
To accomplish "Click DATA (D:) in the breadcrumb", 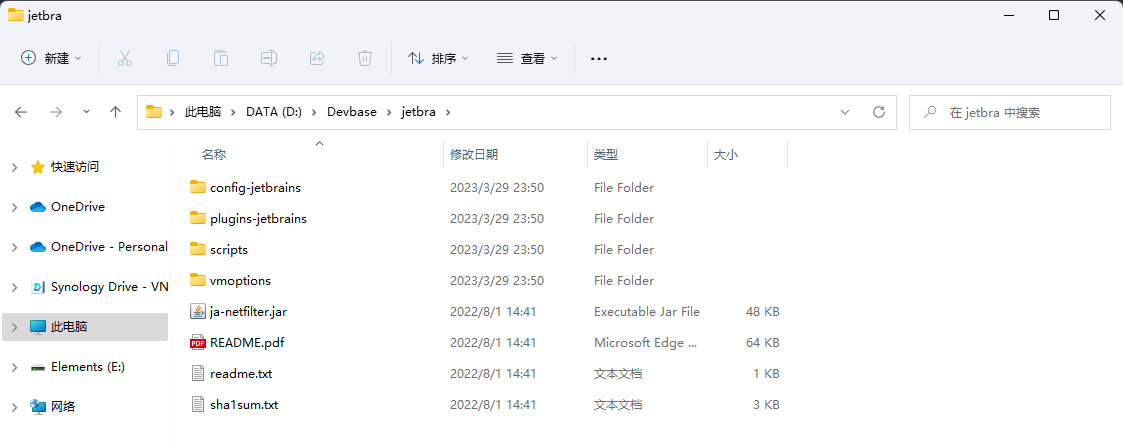I will click(x=274, y=112).
